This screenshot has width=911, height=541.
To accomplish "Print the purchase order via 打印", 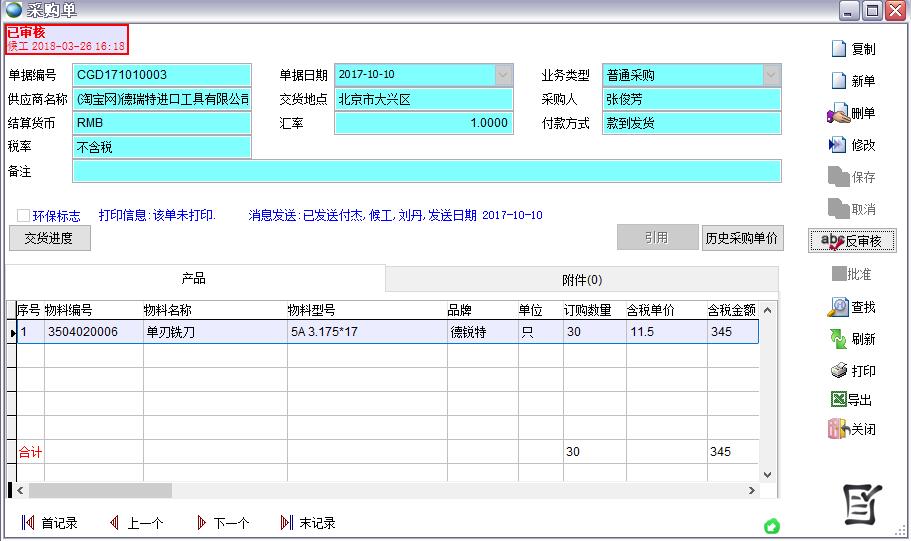I will point(839,371).
